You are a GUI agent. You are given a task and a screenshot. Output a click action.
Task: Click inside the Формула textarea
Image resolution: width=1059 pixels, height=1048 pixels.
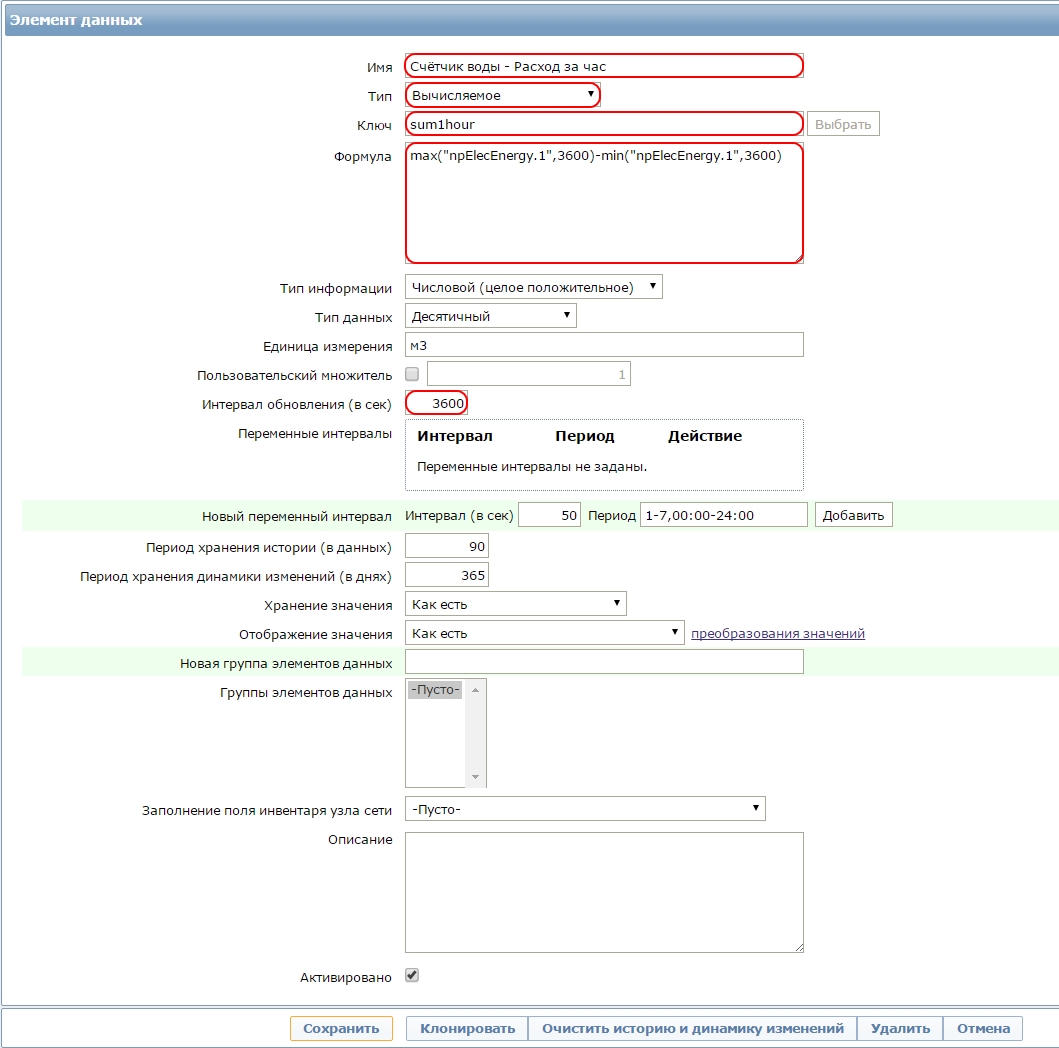pos(604,203)
